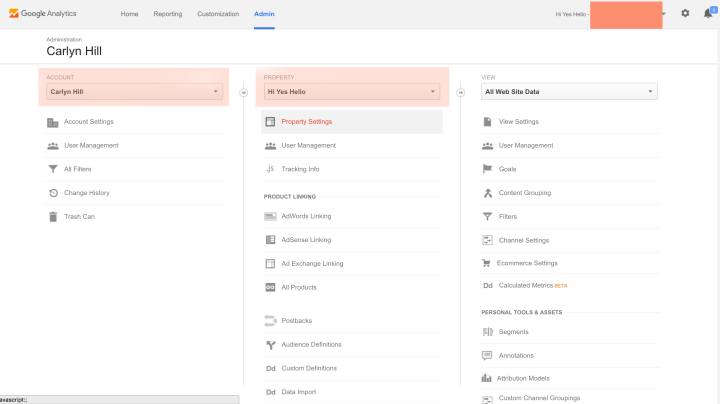
Task: Open View Settings
Action: (x=519, y=122)
